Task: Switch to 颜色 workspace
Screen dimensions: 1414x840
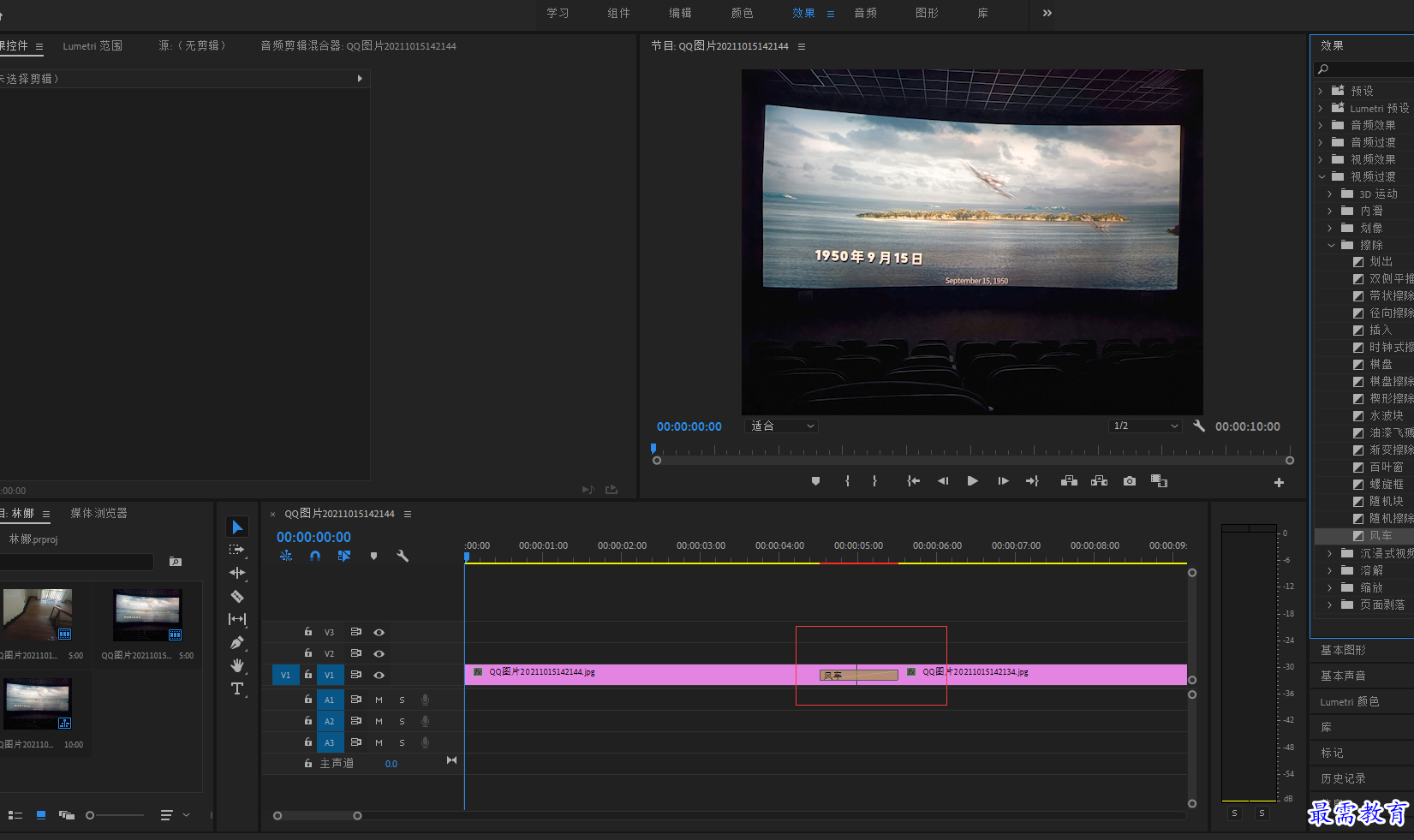Action: [x=742, y=13]
